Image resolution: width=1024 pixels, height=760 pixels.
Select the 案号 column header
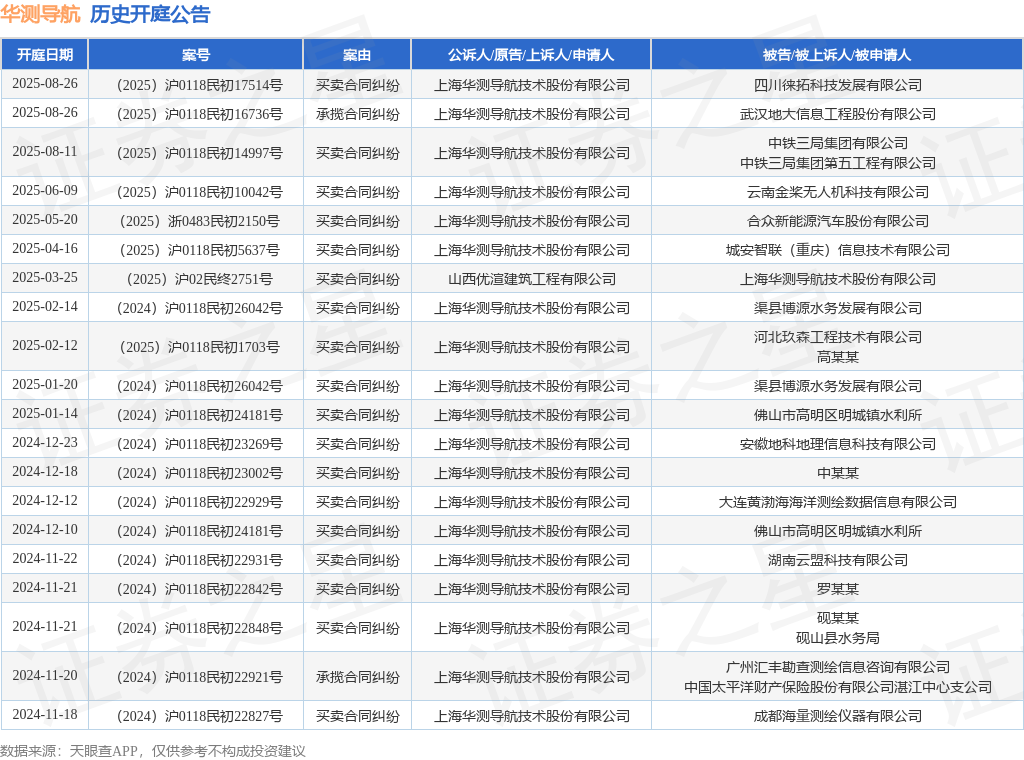point(196,55)
